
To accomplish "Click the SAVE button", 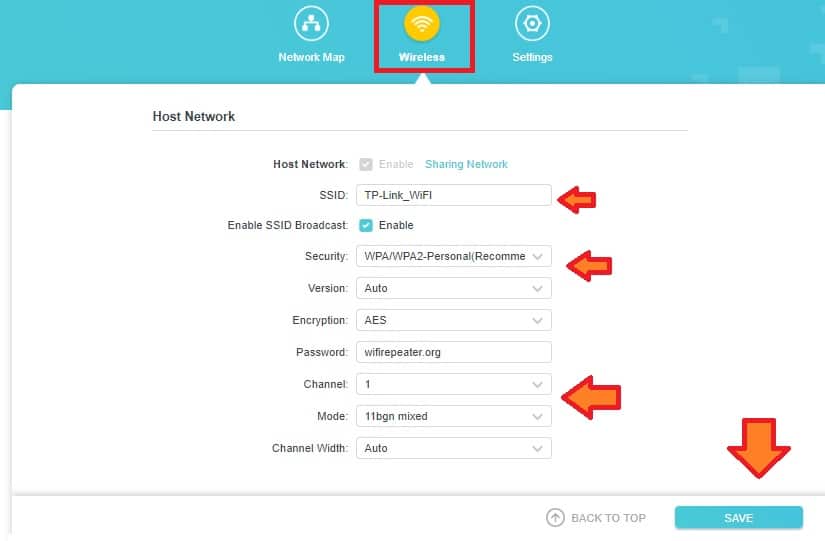I will 738,518.
